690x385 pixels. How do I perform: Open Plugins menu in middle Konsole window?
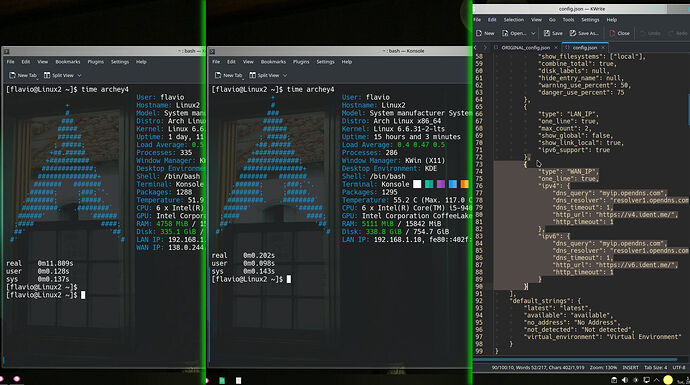tap(301, 62)
